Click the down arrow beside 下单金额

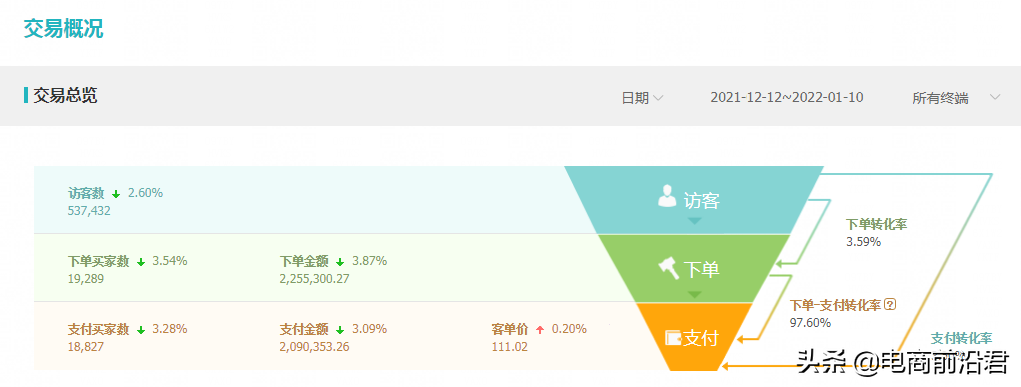340,262
